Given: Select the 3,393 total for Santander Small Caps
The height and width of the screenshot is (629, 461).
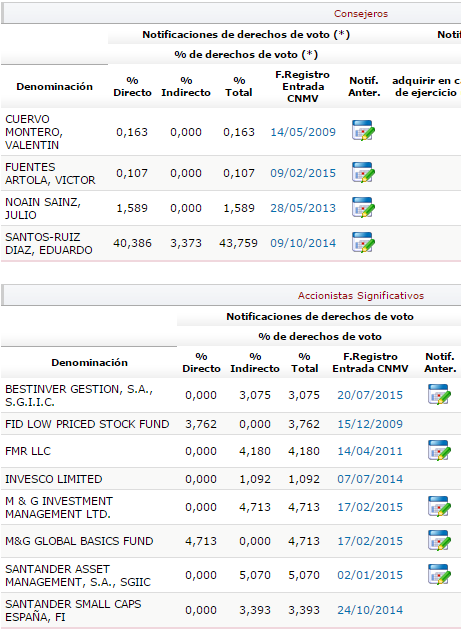Looking at the screenshot, I should pos(304,610).
